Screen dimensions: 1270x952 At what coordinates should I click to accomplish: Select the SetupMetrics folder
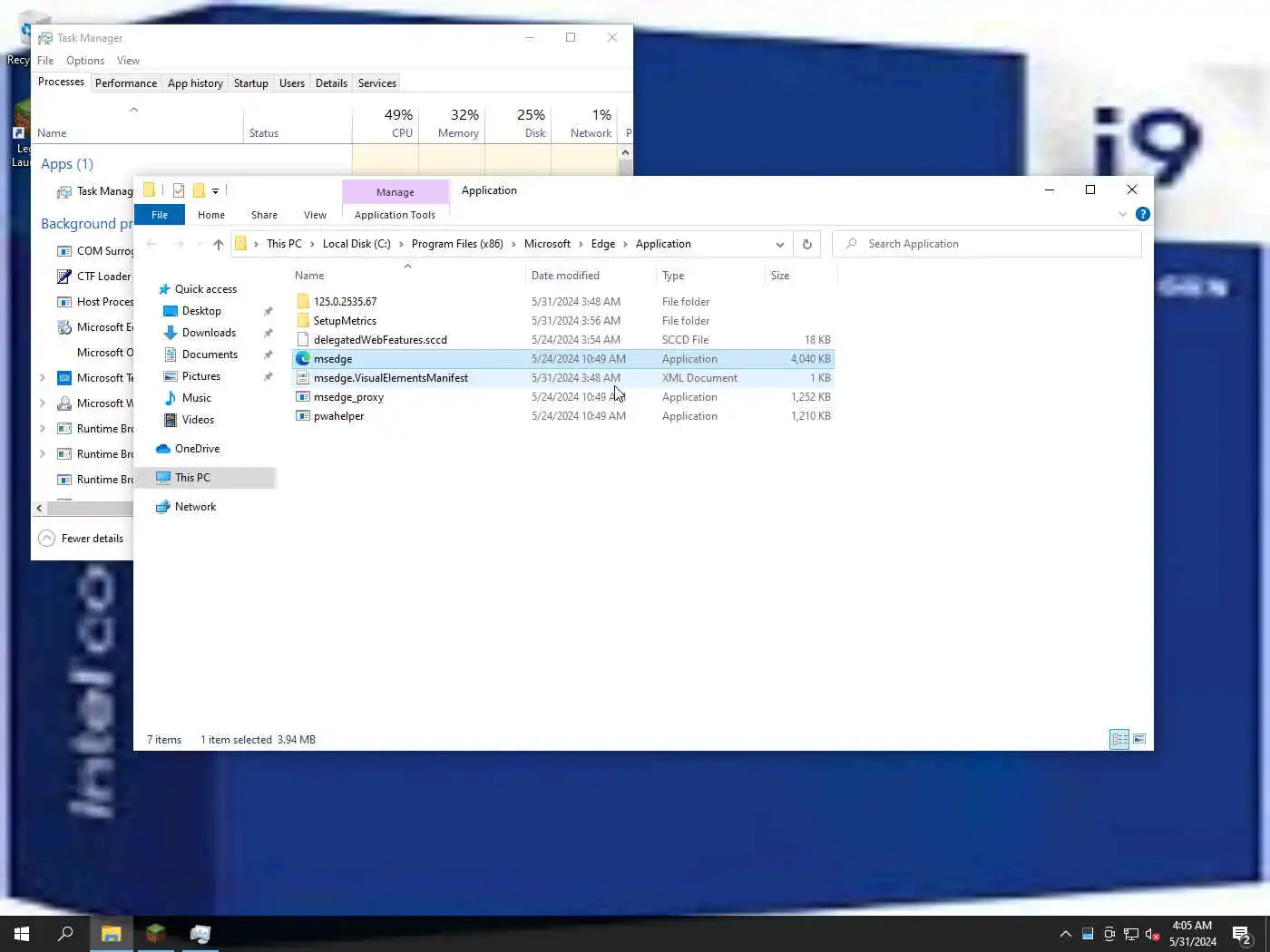coord(344,321)
